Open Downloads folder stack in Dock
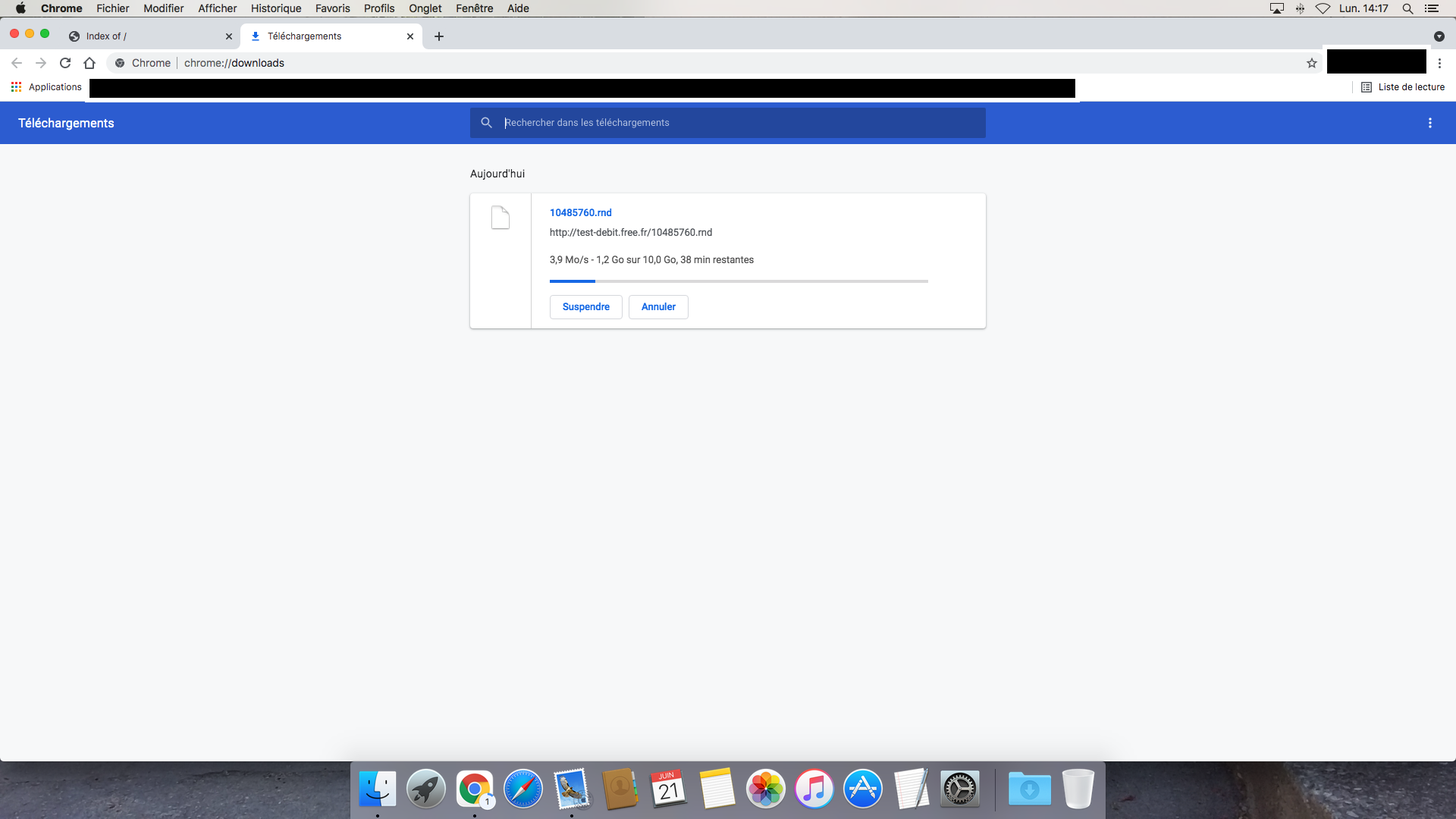Image resolution: width=1456 pixels, height=819 pixels. tap(1030, 789)
